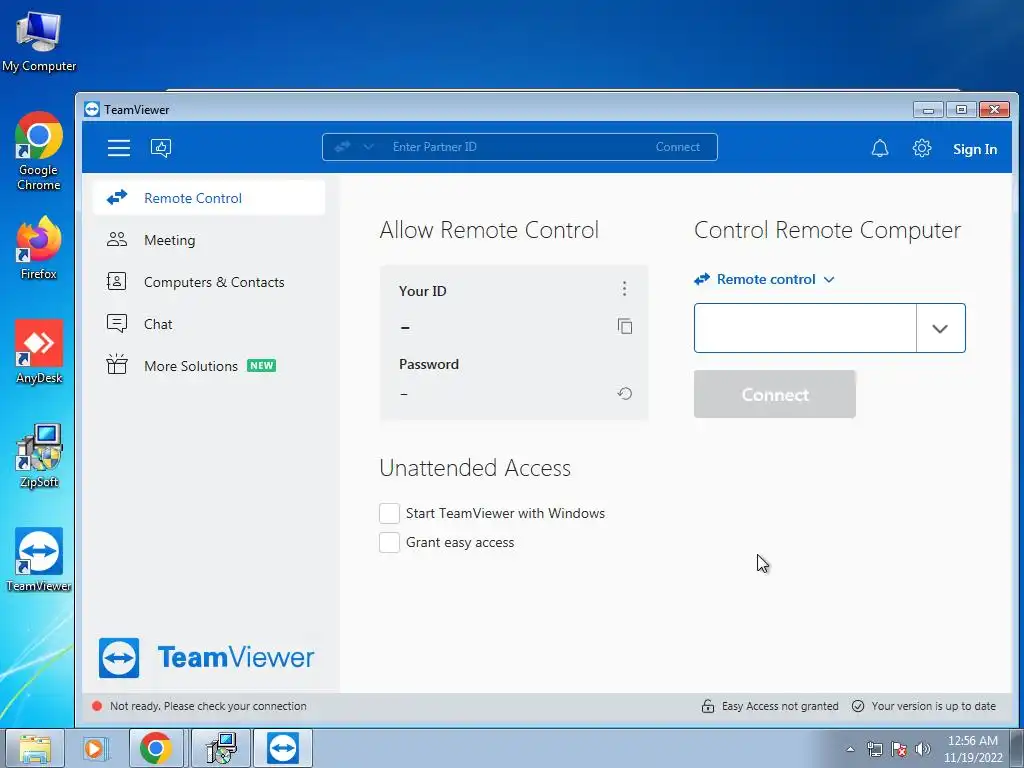Image resolution: width=1024 pixels, height=768 pixels.
Task: Refresh the random password
Action: click(625, 393)
